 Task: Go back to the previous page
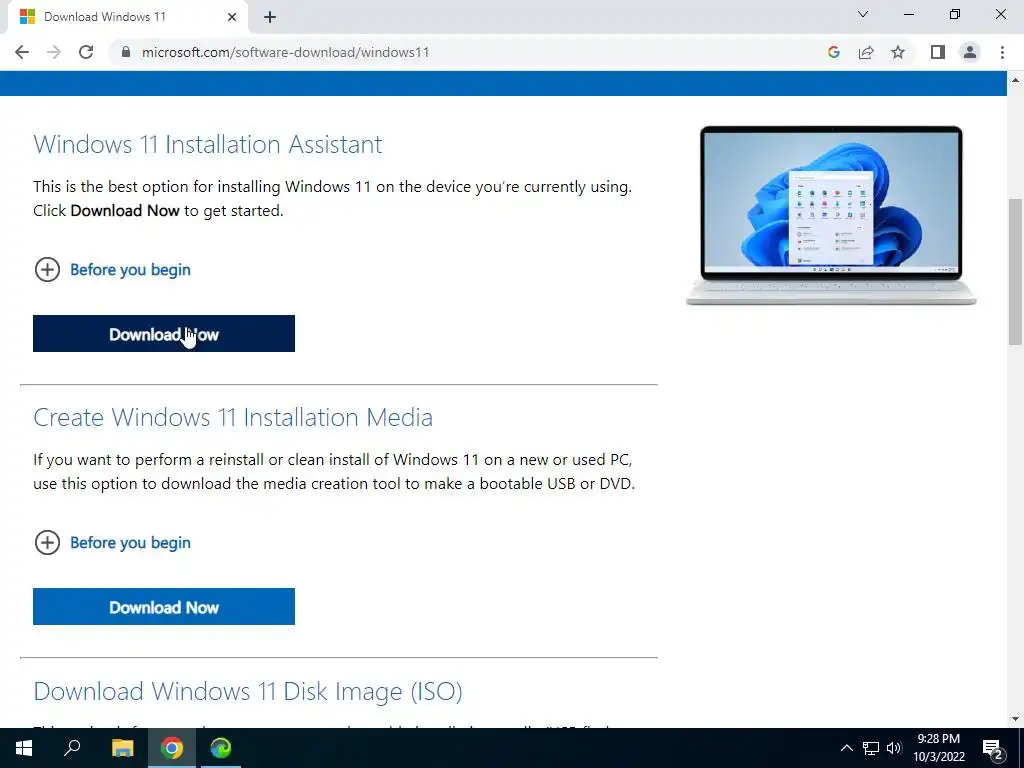[22, 52]
